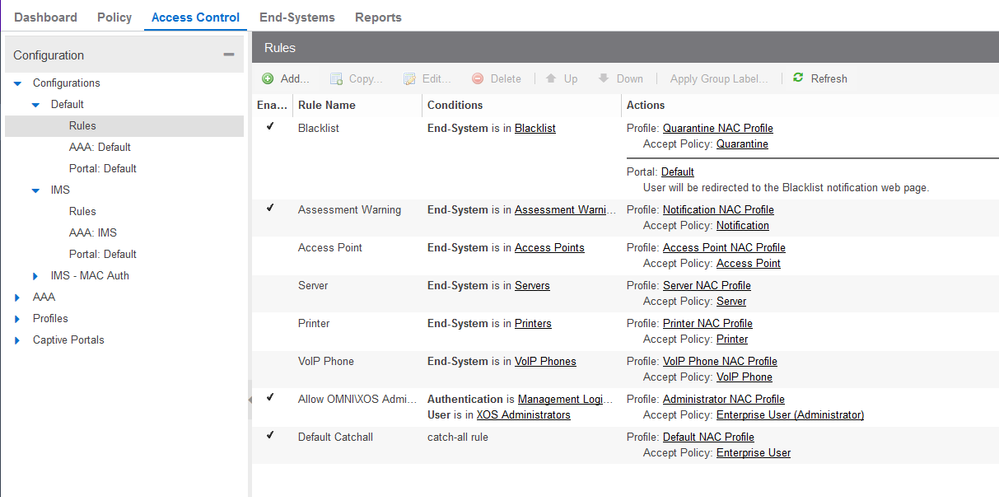999x497 pixels.
Task: Click the green Refresh icon
Action: (797, 78)
